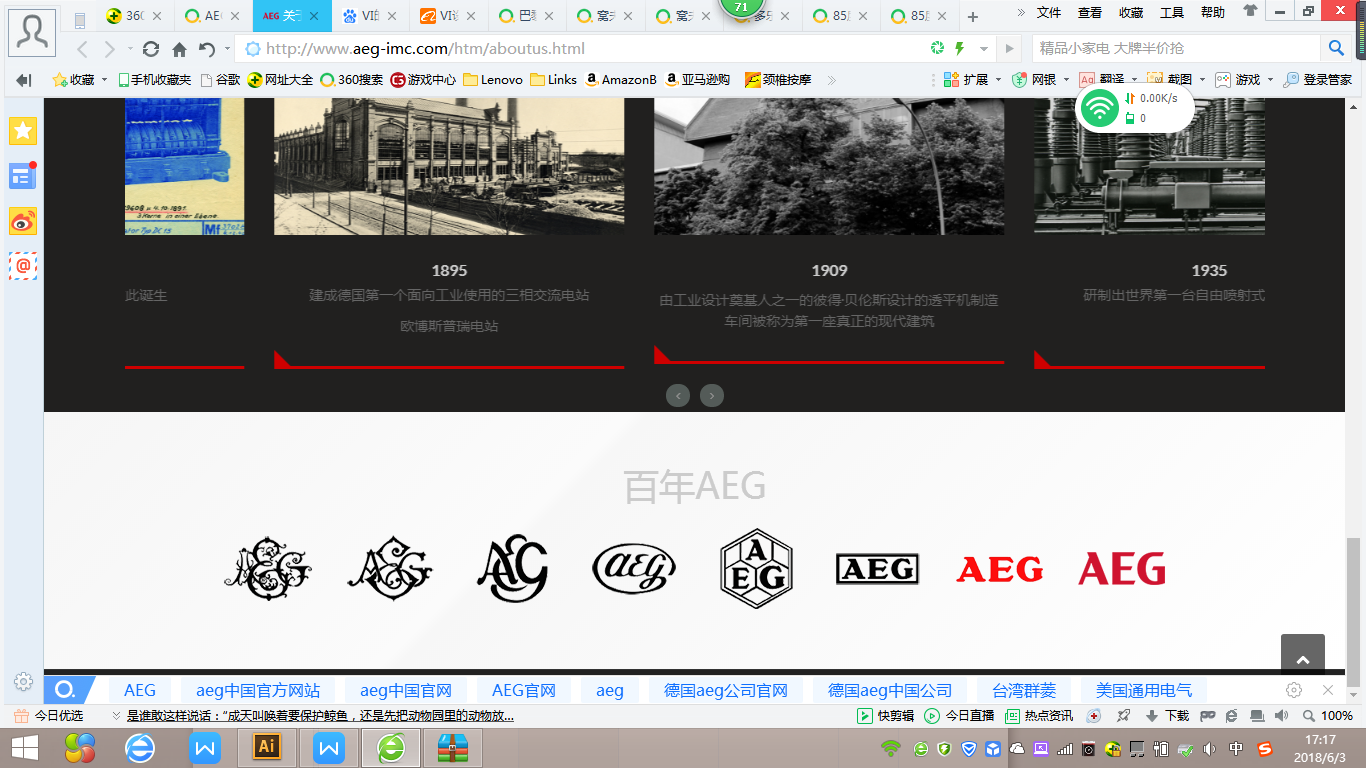
Task: Click the hexagonal AEG logo image
Action: tap(756, 569)
